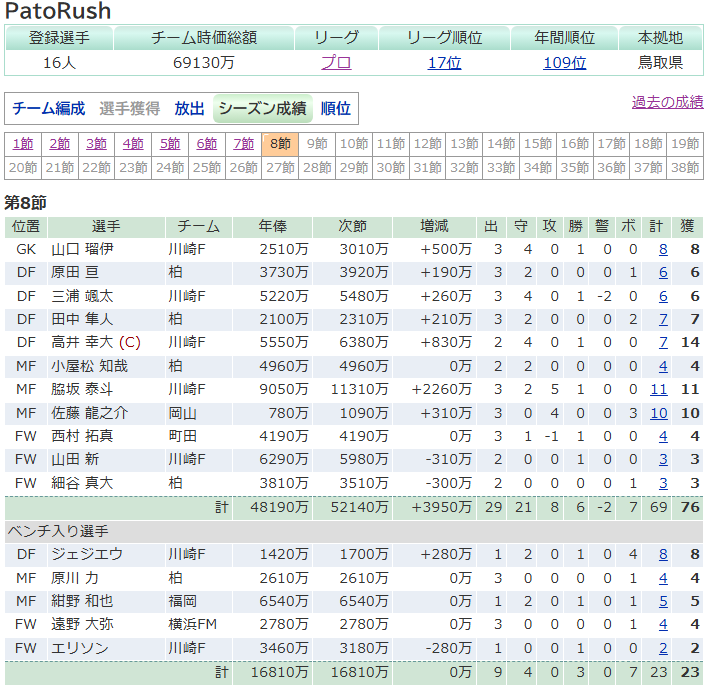Open the 17位 league rank link
This screenshot has width=707, height=687.
(445, 63)
